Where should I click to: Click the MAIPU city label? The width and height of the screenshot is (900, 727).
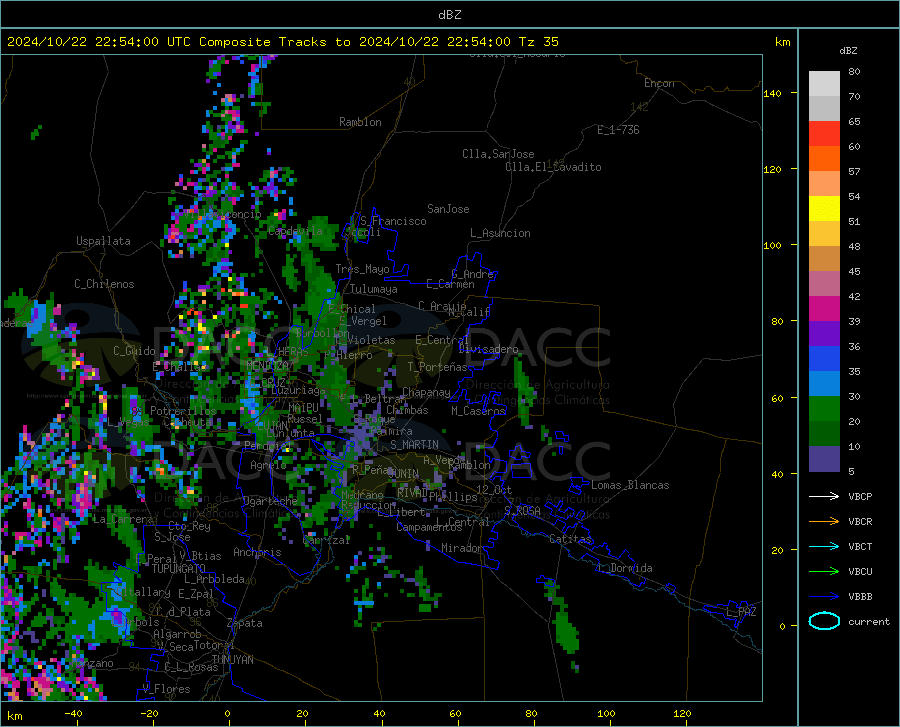coord(303,407)
